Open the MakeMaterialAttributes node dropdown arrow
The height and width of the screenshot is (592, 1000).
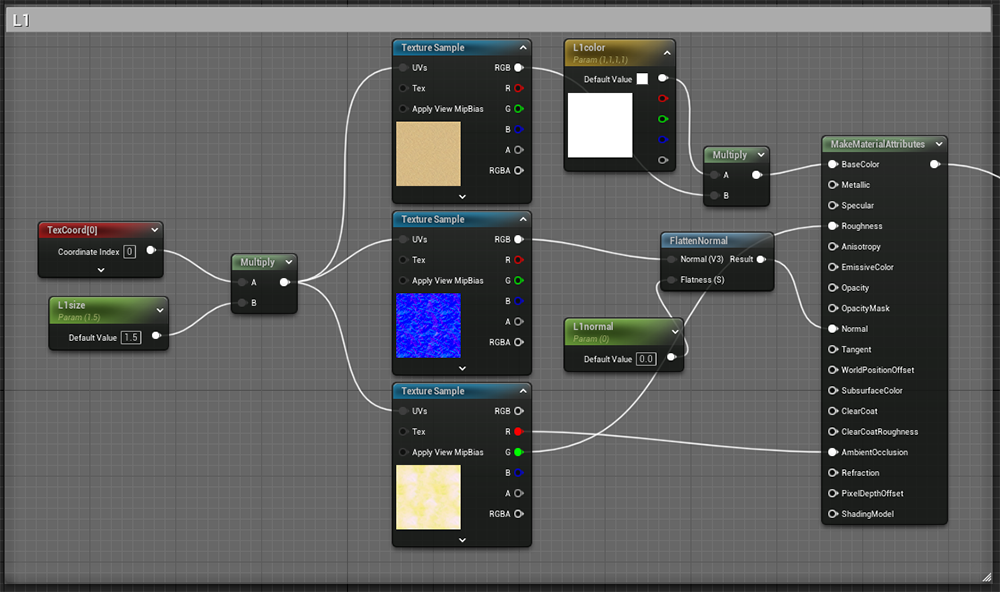pyautogui.click(x=938, y=144)
